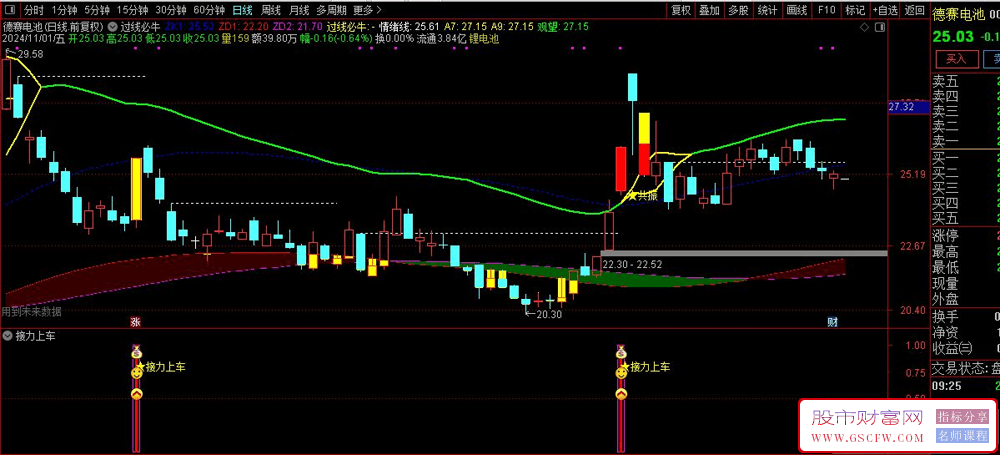Click the 22.30 - 22.52 gap range label
This screenshot has width=1000, height=455.
[x=631, y=264]
